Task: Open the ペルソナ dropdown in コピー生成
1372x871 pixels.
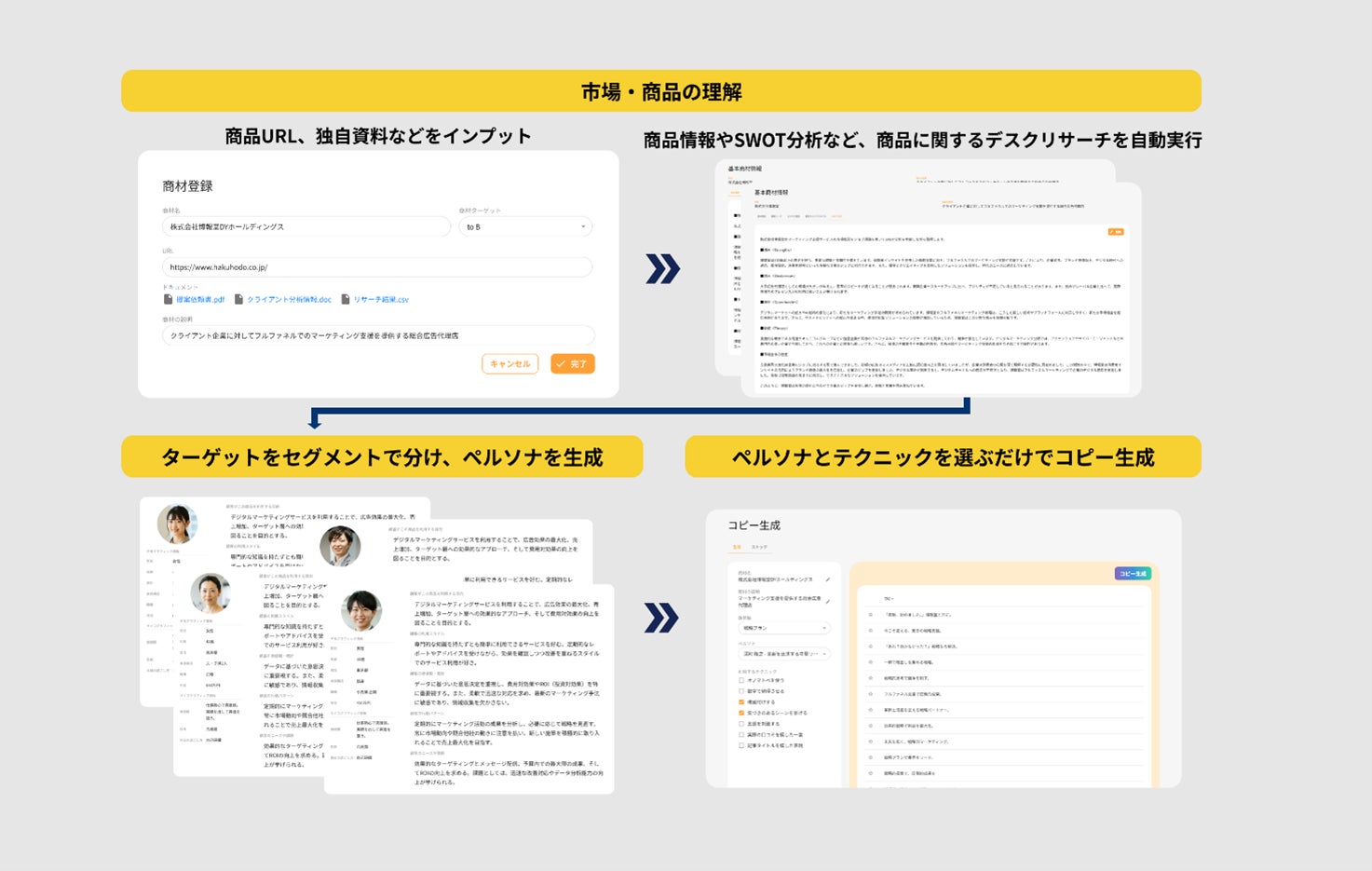Action: point(783,654)
